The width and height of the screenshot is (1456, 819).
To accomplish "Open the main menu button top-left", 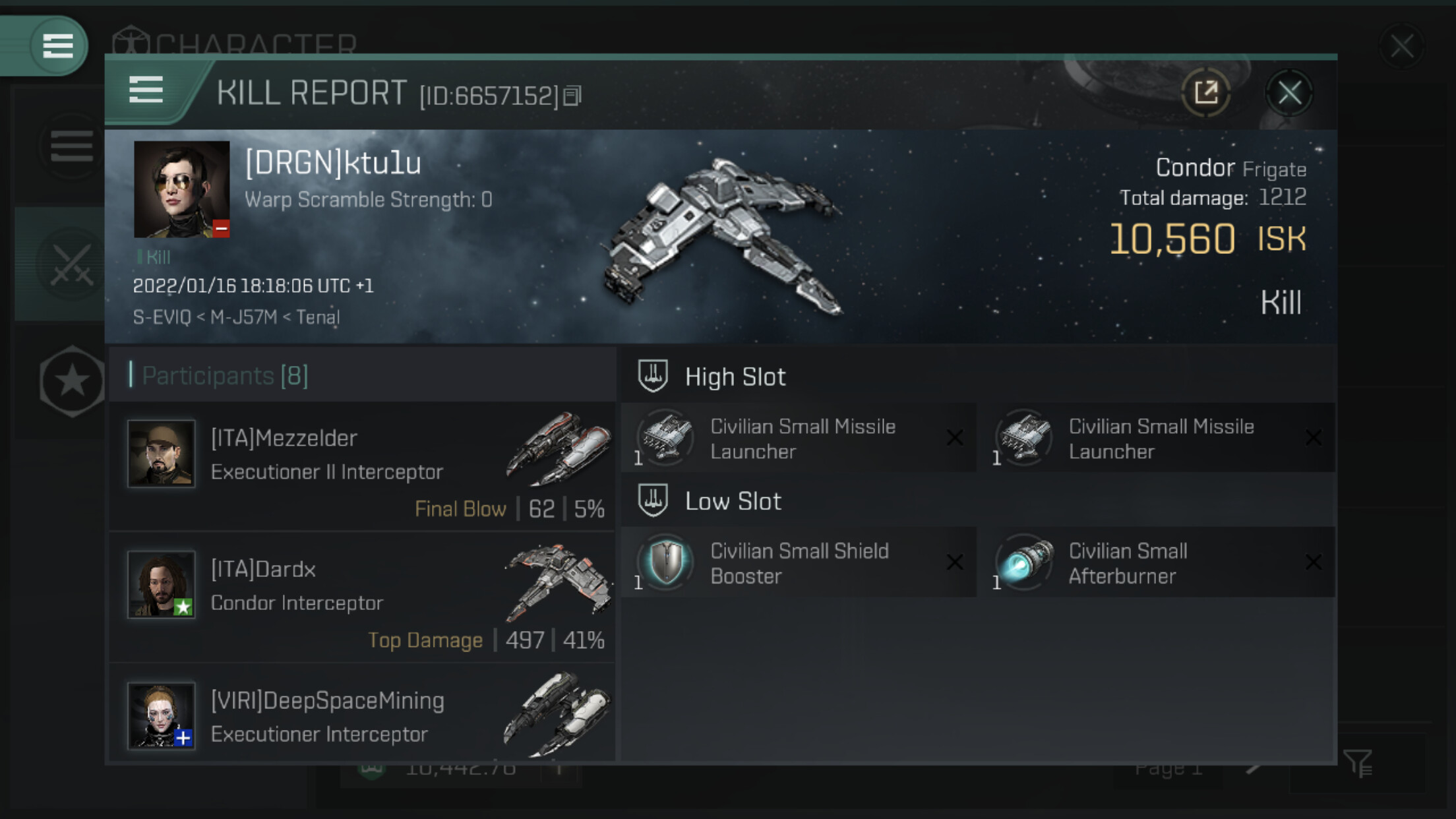I will [57, 46].
